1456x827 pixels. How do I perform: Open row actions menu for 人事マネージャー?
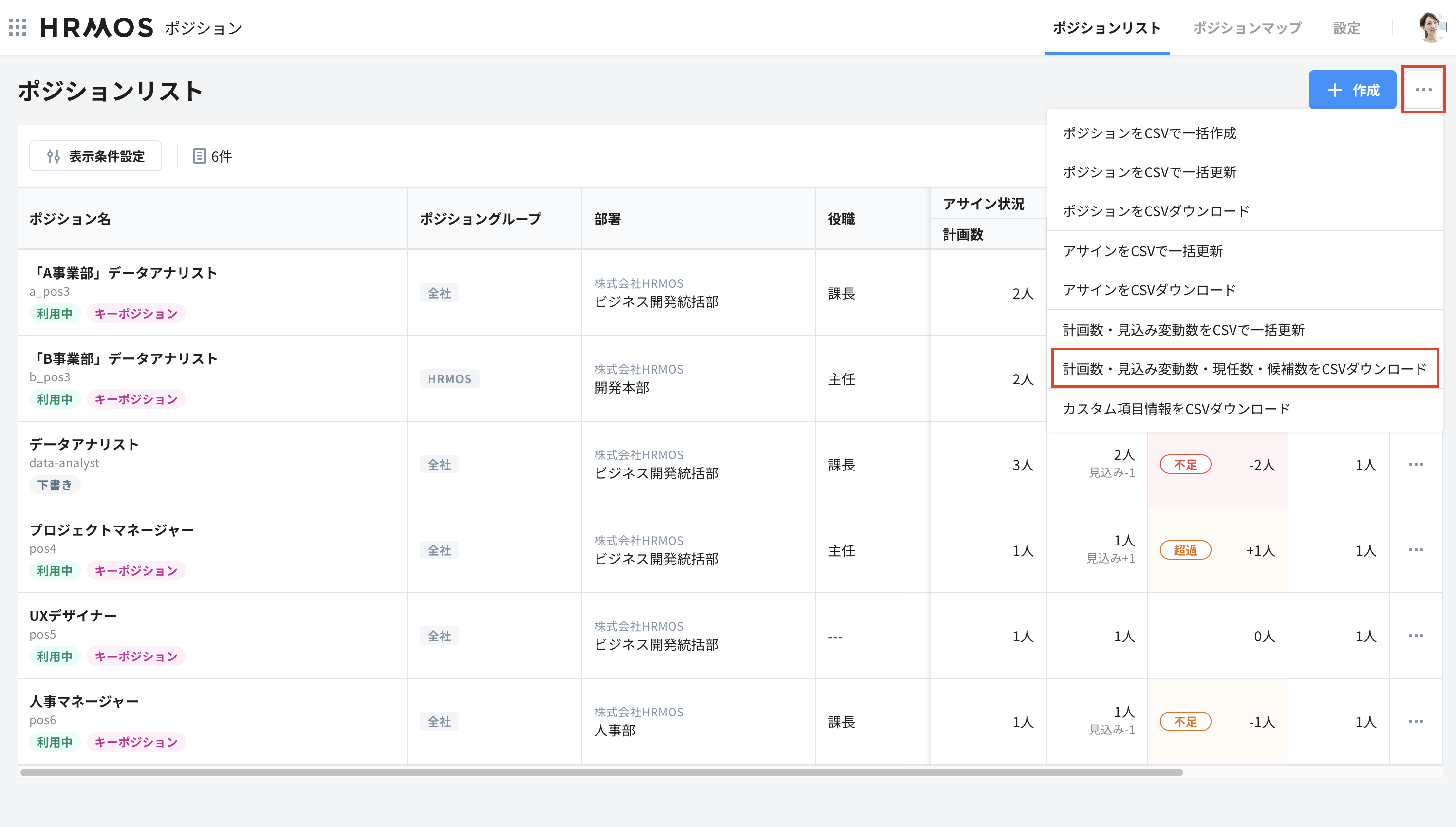1415,722
